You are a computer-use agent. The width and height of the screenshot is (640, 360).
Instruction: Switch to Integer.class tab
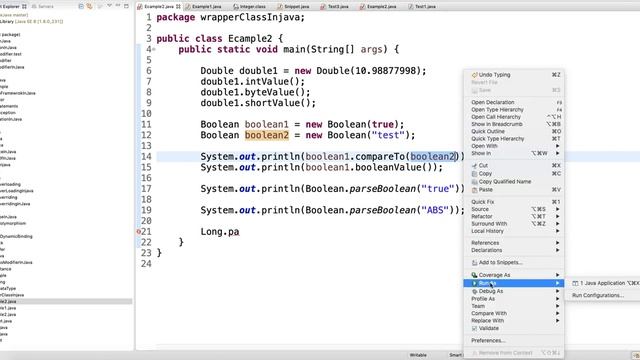click(x=249, y=7)
